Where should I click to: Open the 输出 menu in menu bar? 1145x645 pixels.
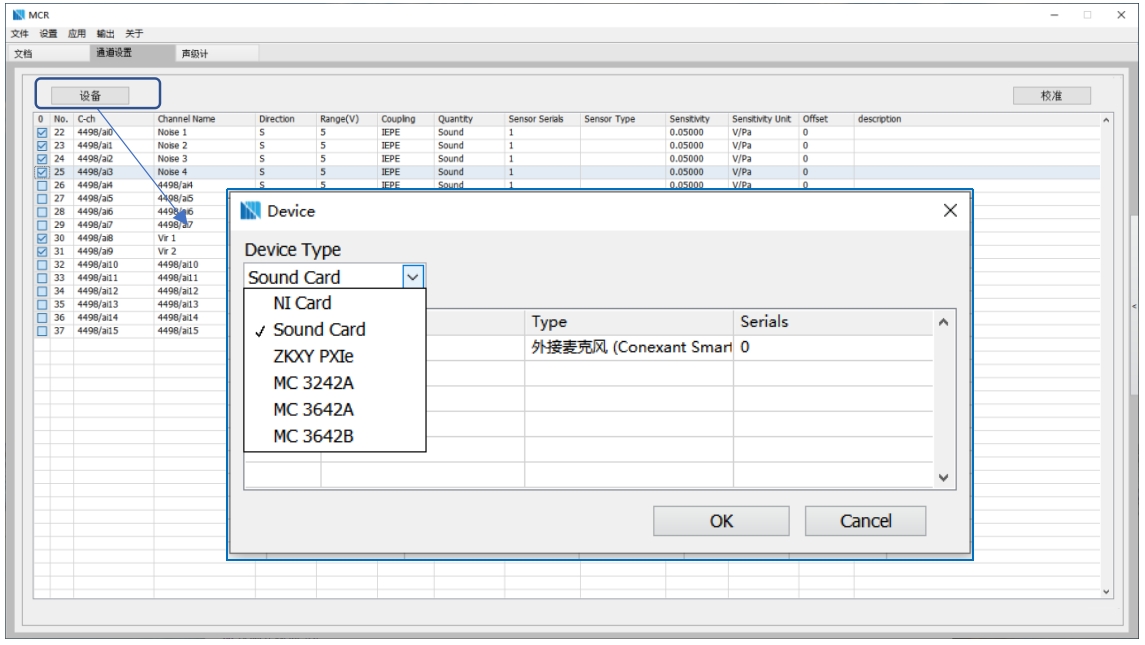pyautogui.click(x=106, y=33)
